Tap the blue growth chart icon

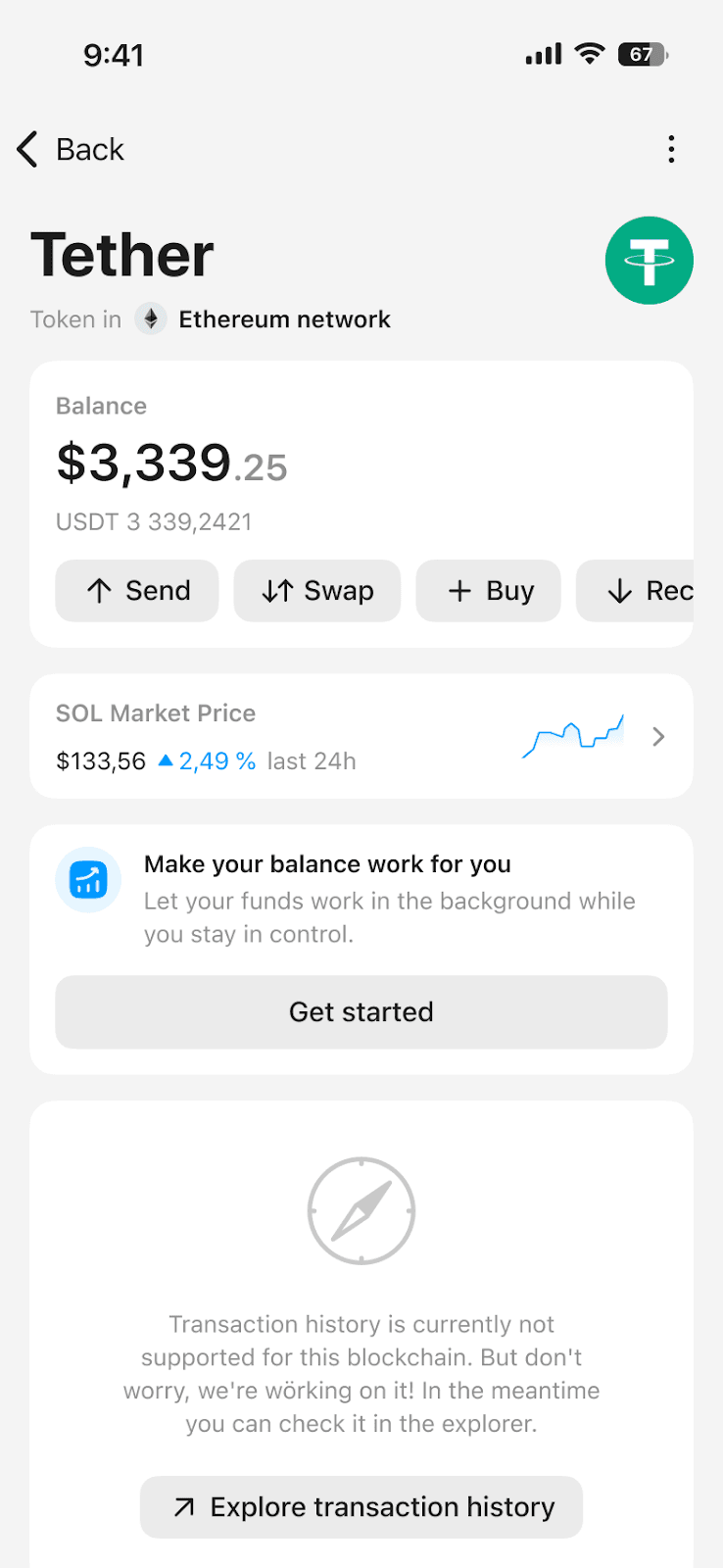(x=88, y=879)
